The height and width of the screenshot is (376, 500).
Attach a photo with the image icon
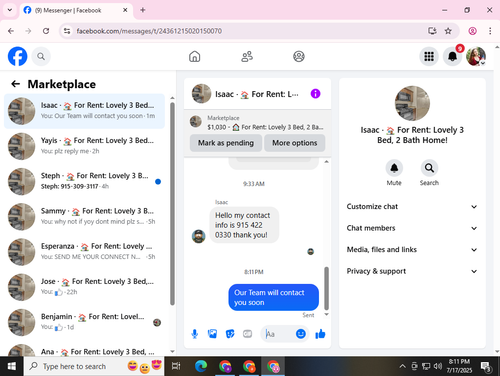pyautogui.click(x=212, y=334)
